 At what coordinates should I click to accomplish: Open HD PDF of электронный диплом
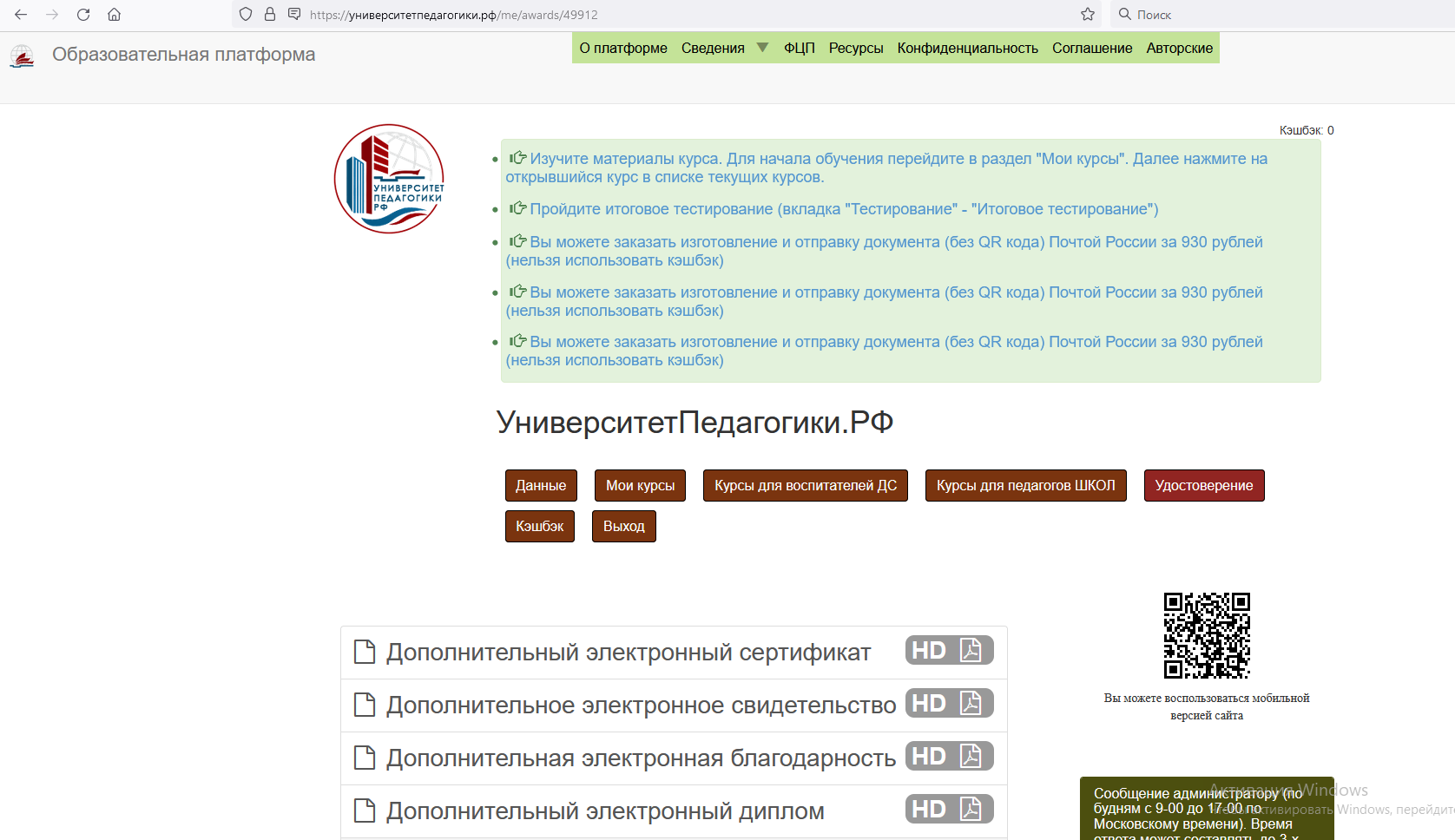(x=949, y=809)
